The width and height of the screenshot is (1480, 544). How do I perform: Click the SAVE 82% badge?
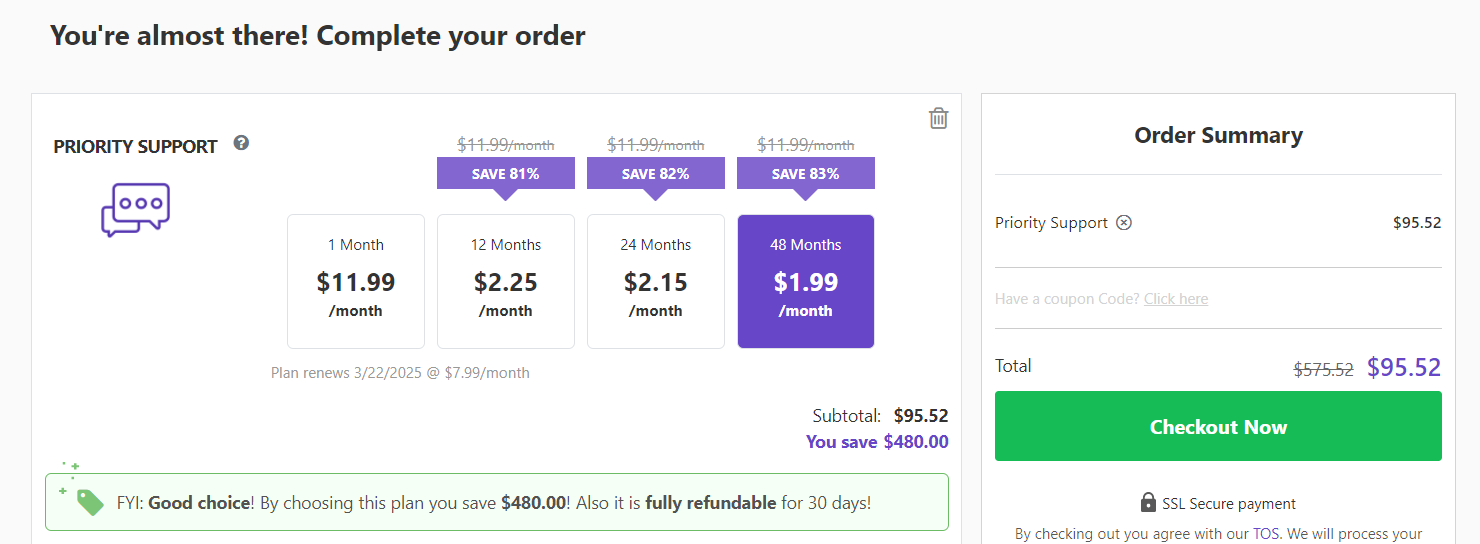[x=656, y=174]
